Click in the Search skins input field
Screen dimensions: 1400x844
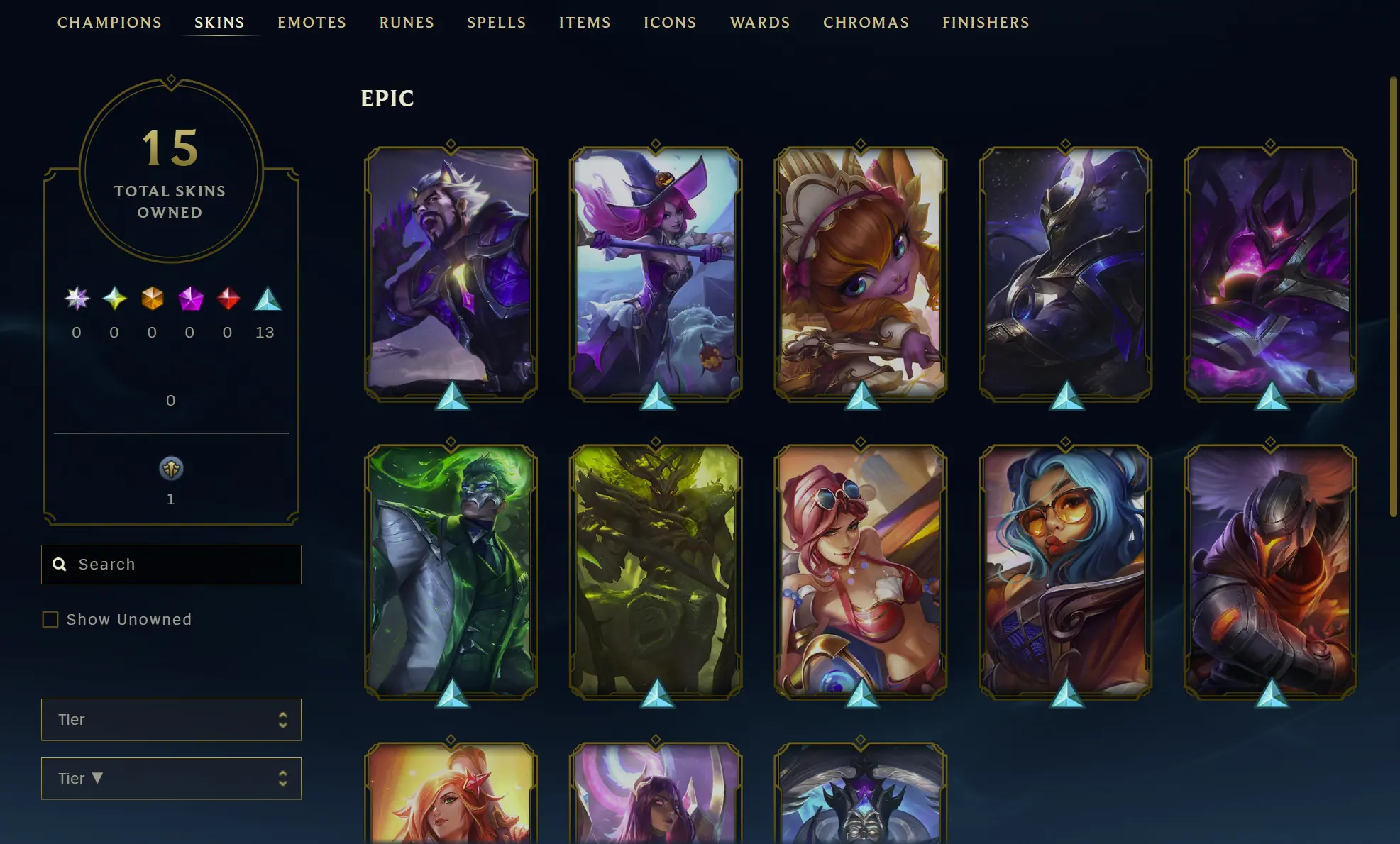[171, 565]
